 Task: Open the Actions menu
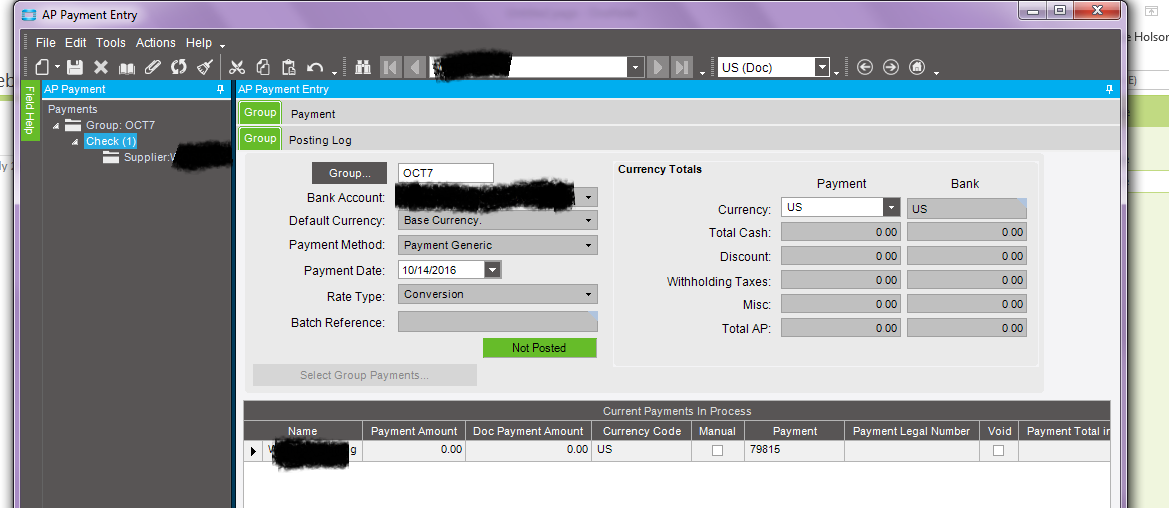click(156, 43)
